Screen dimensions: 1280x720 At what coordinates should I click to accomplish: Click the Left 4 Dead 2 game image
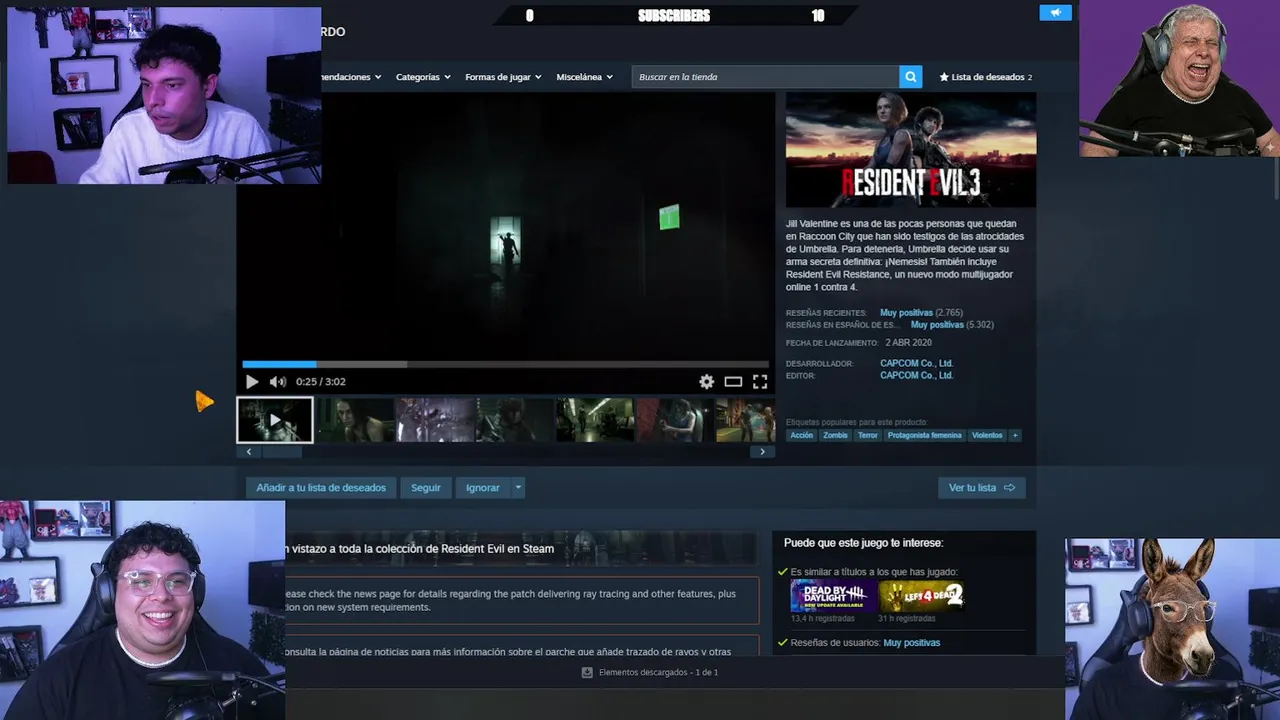pyautogui.click(x=921, y=596)
